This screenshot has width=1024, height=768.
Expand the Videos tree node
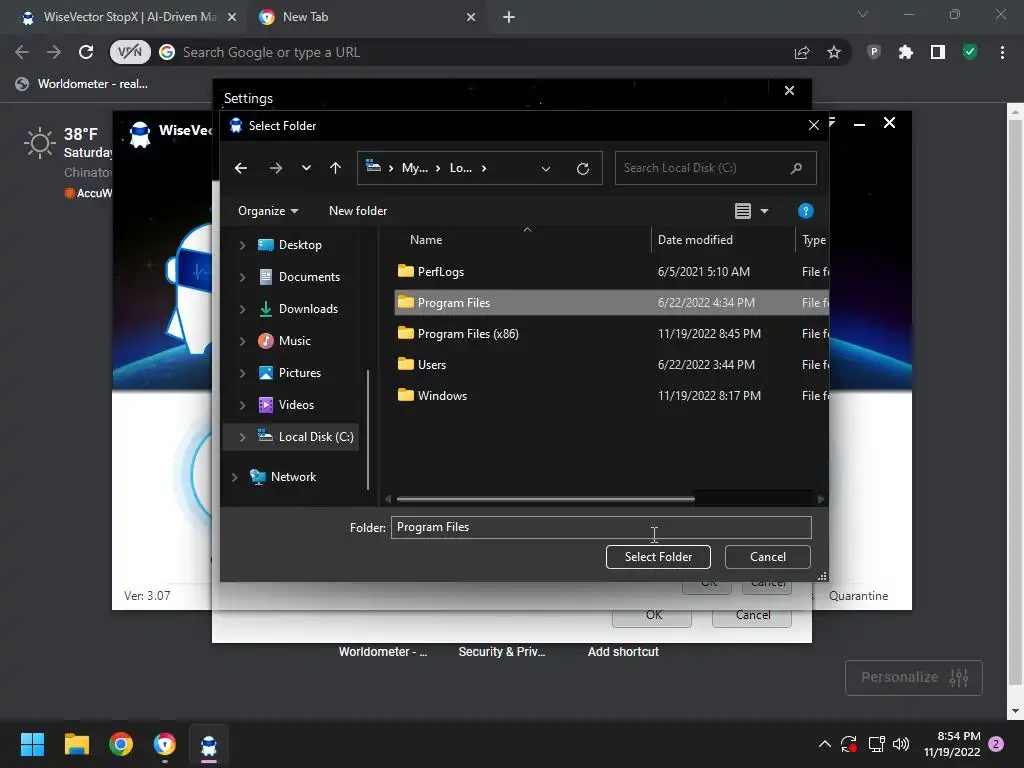coord(242,405)
